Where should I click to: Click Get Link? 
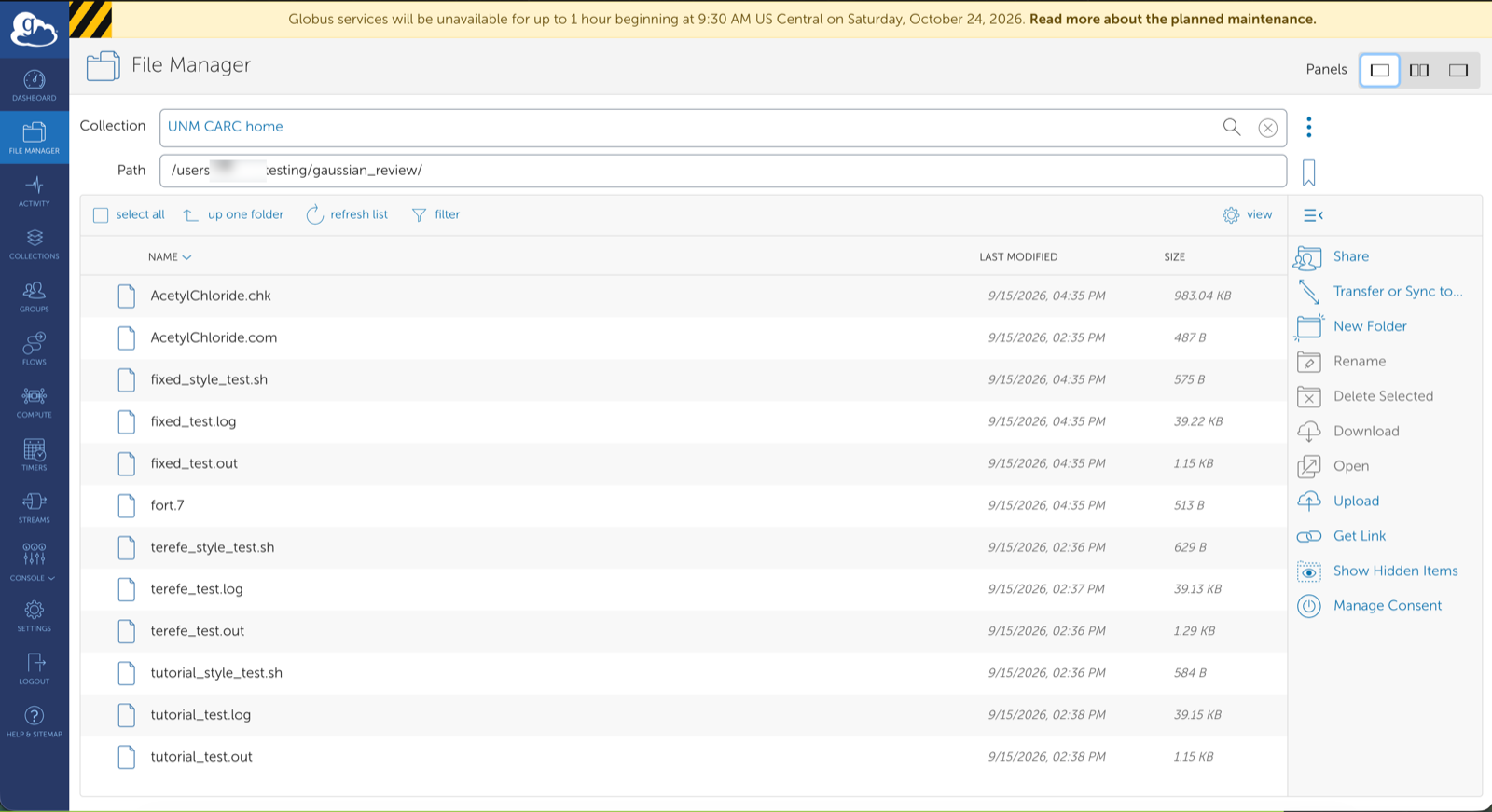pyautogui.click(x=1341, y=536)
